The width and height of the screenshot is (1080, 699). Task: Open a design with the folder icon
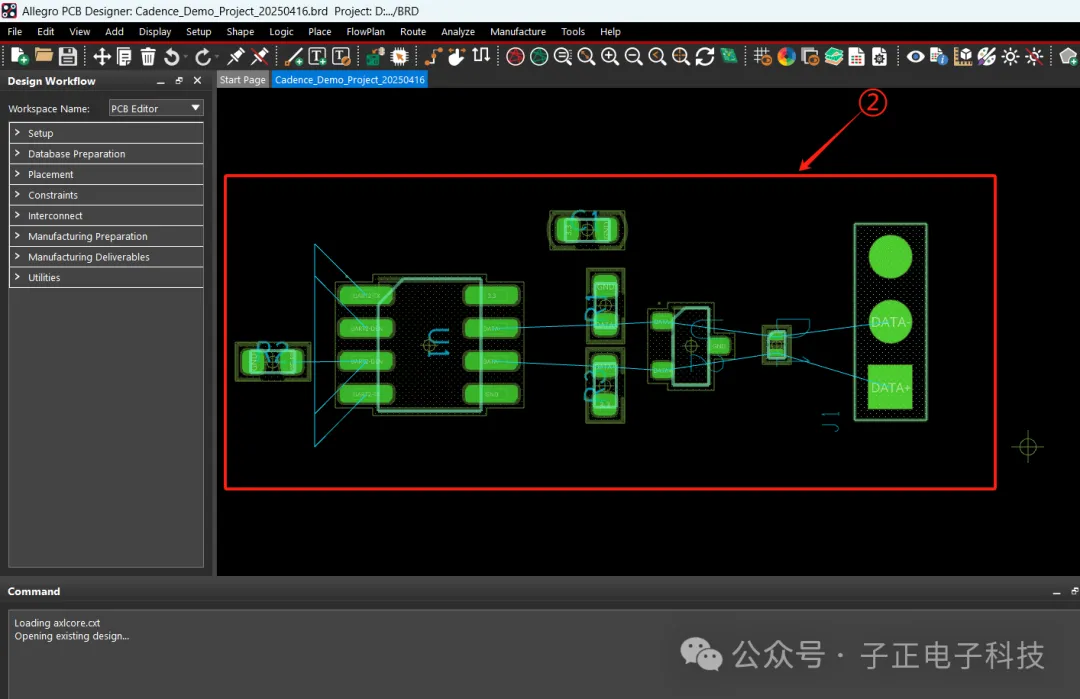click(43, 56)
